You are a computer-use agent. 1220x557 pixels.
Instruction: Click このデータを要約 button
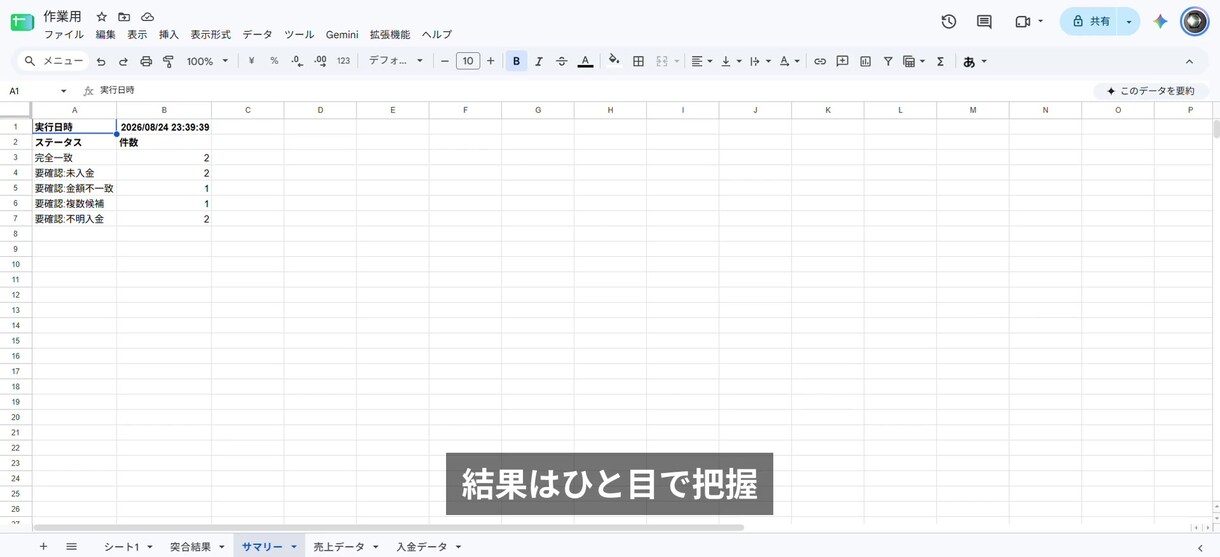click(1150, 91)
